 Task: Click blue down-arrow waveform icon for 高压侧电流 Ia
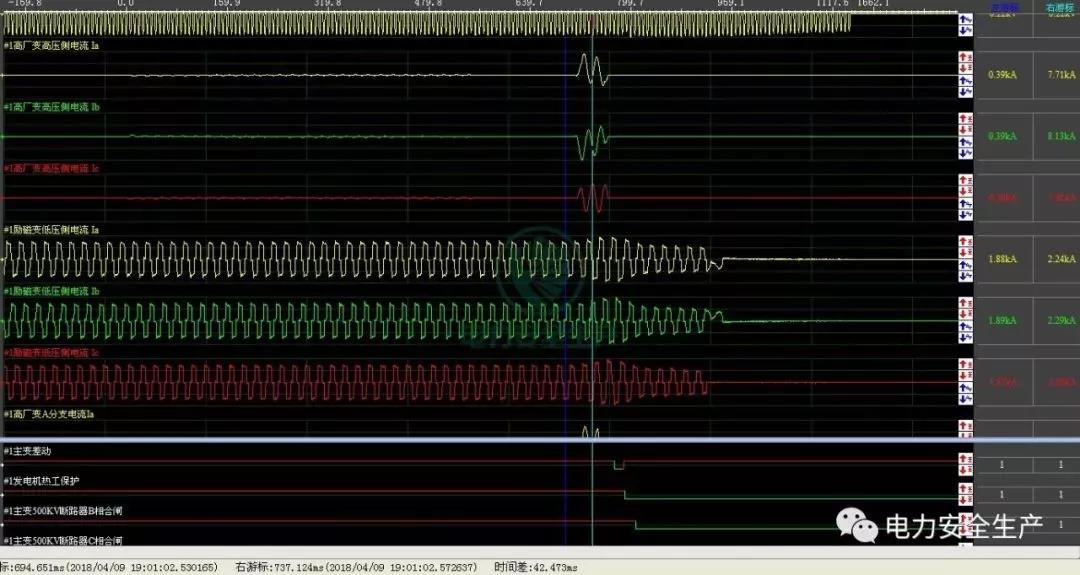pos(966,91)
